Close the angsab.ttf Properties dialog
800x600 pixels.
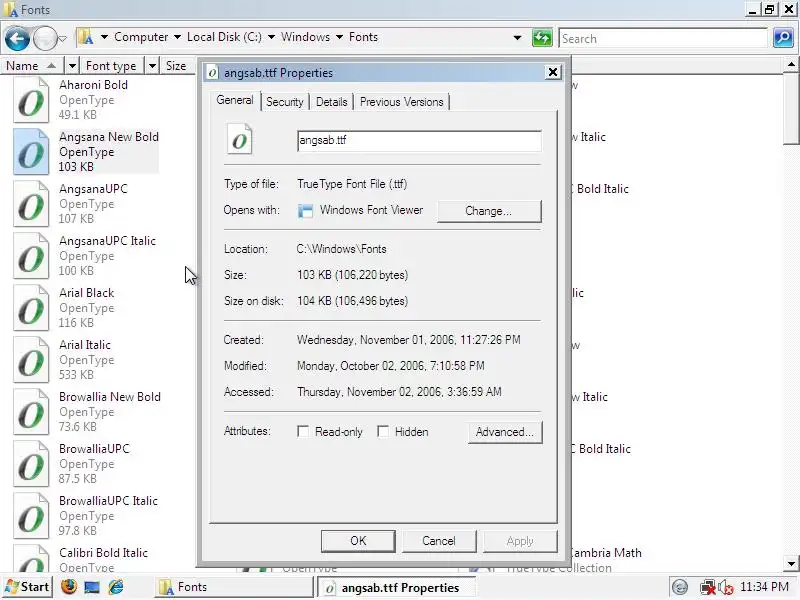click(x=553, y=72)
